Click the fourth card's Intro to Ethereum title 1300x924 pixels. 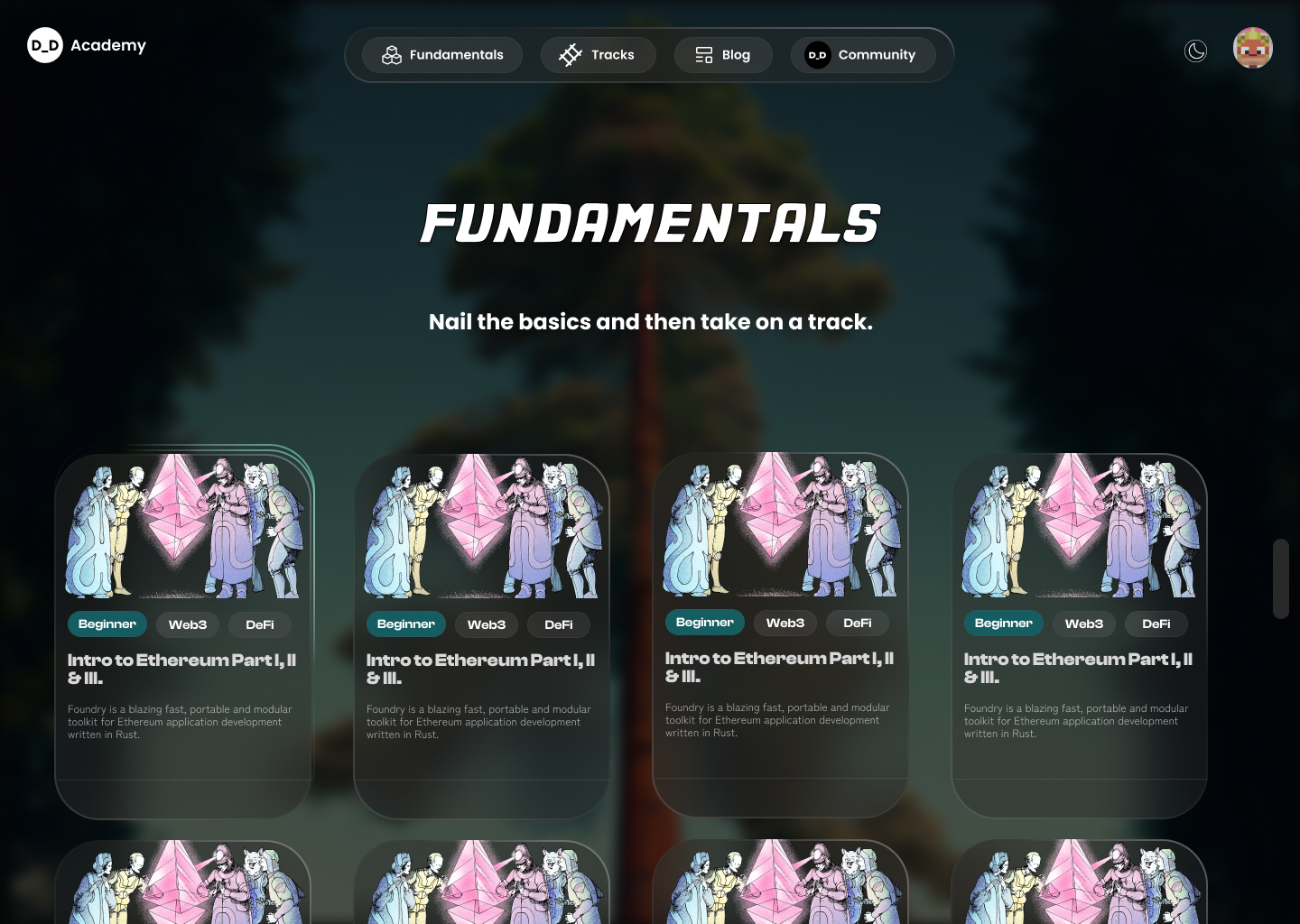point(1078,668)
